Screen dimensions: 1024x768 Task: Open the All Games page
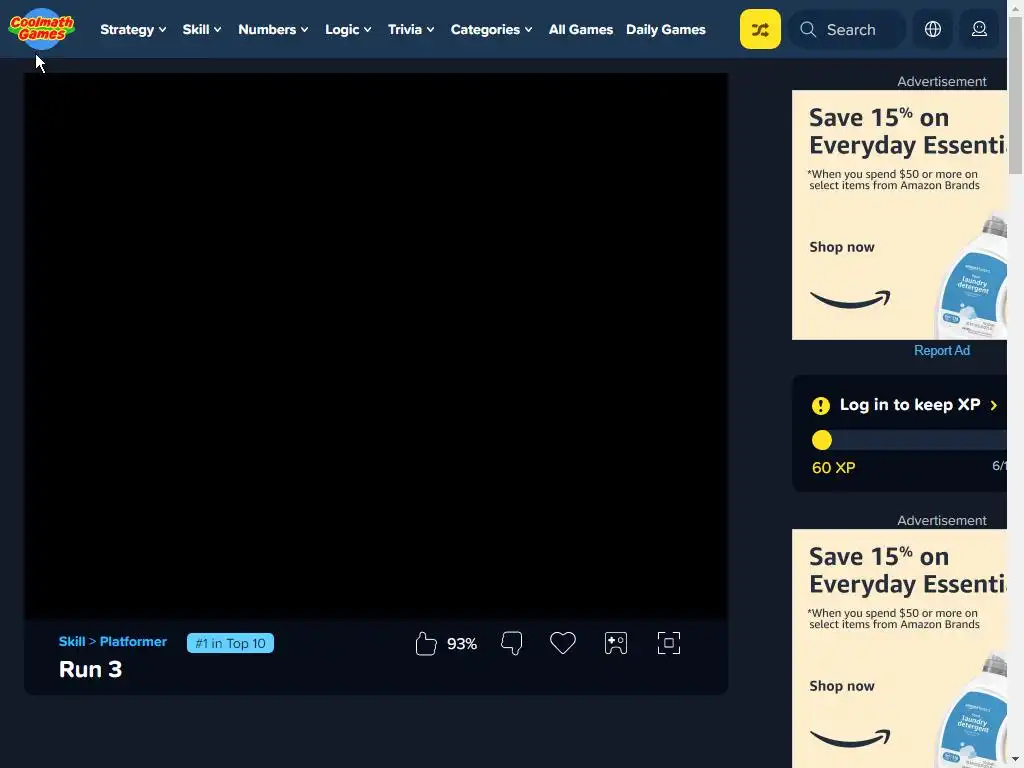[581, 29]
